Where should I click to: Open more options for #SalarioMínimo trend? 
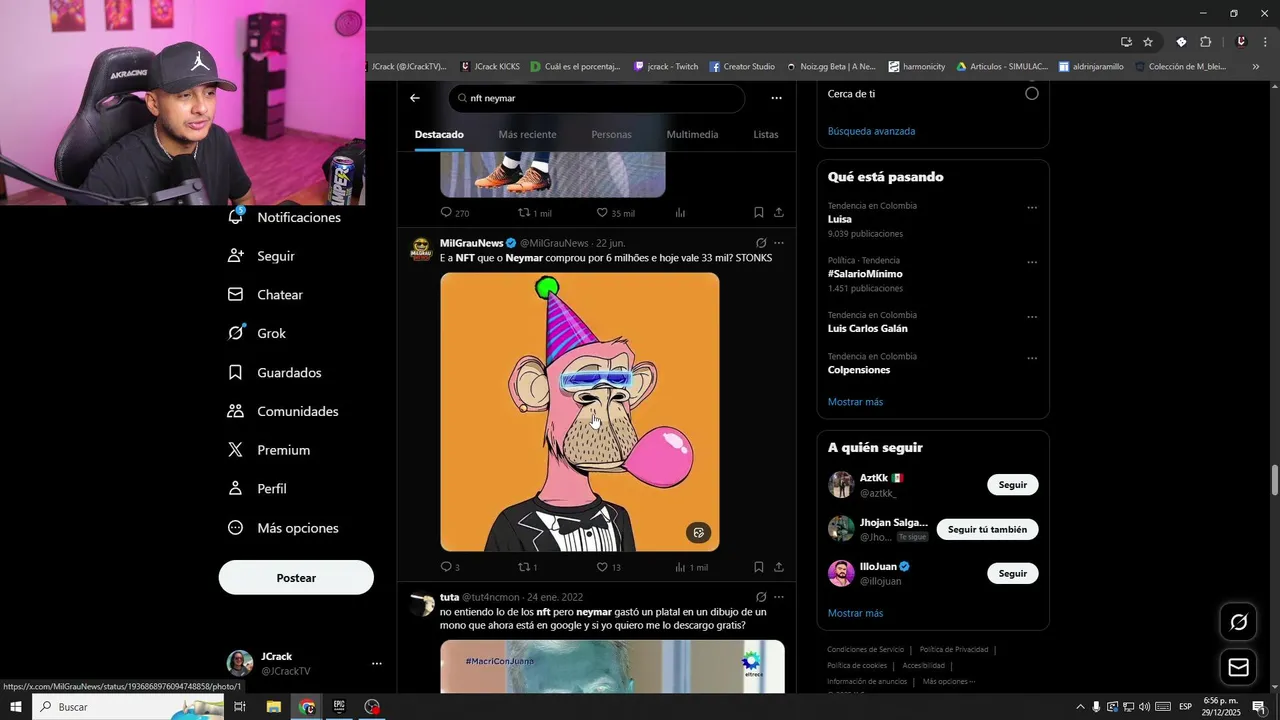pyautogui.click(x=1032, y=263)
